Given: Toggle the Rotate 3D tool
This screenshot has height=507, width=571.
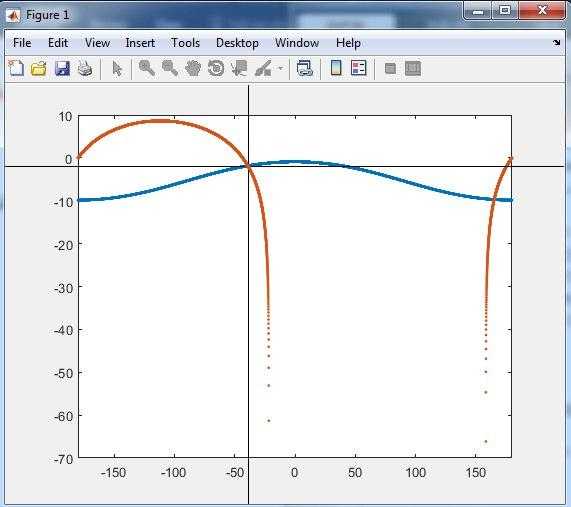Looking at the screenshot, I should (216, 68).
